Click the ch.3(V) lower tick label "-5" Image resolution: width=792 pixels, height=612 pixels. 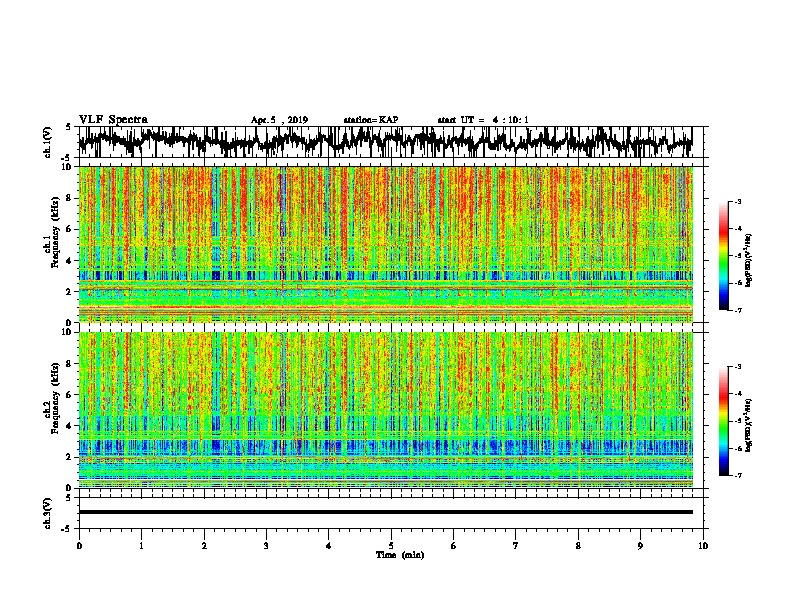point(67,529)
